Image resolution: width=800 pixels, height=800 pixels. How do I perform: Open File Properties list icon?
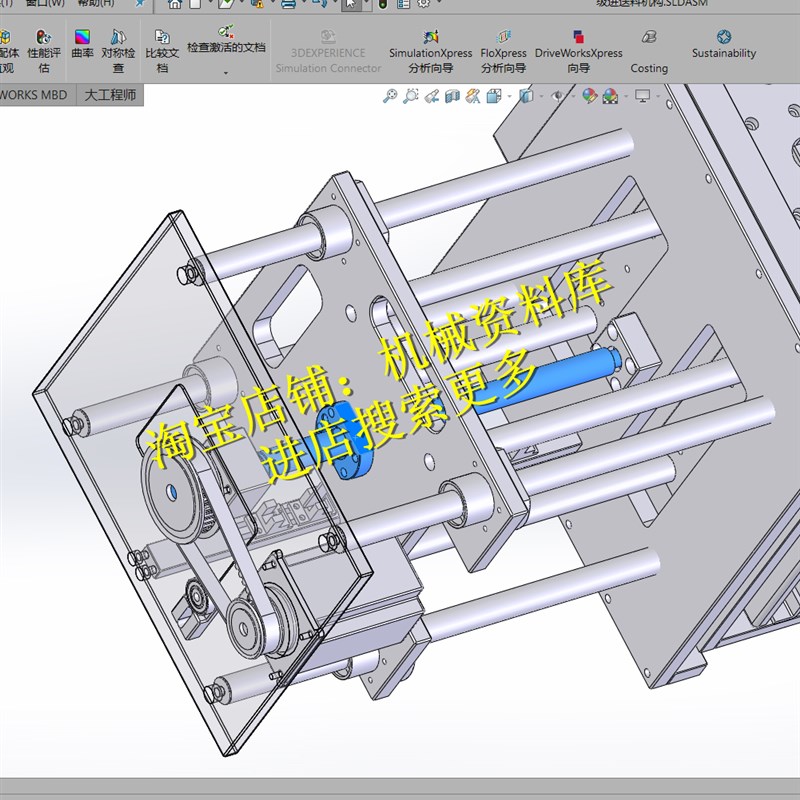tap(403, 4)
